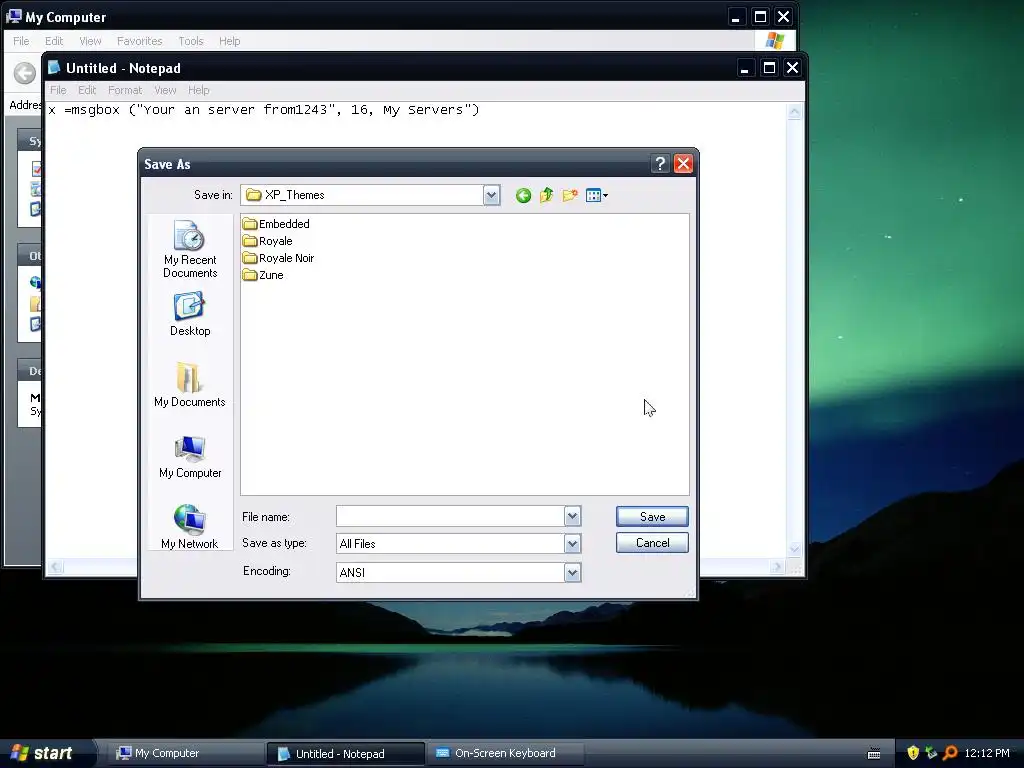Click the Safely Remove Hardware tray icon
The image size is (1024, 768).
[931, 753]
